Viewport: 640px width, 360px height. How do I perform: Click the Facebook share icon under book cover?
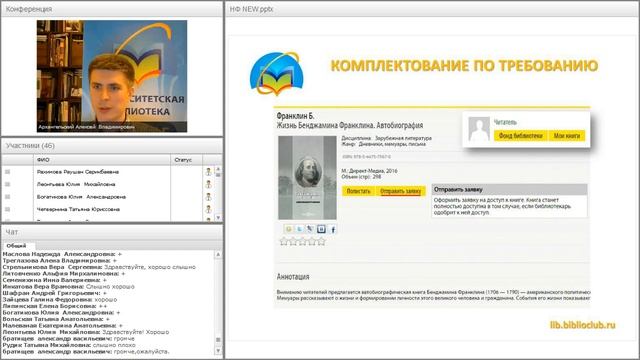(x=333, y=229)
